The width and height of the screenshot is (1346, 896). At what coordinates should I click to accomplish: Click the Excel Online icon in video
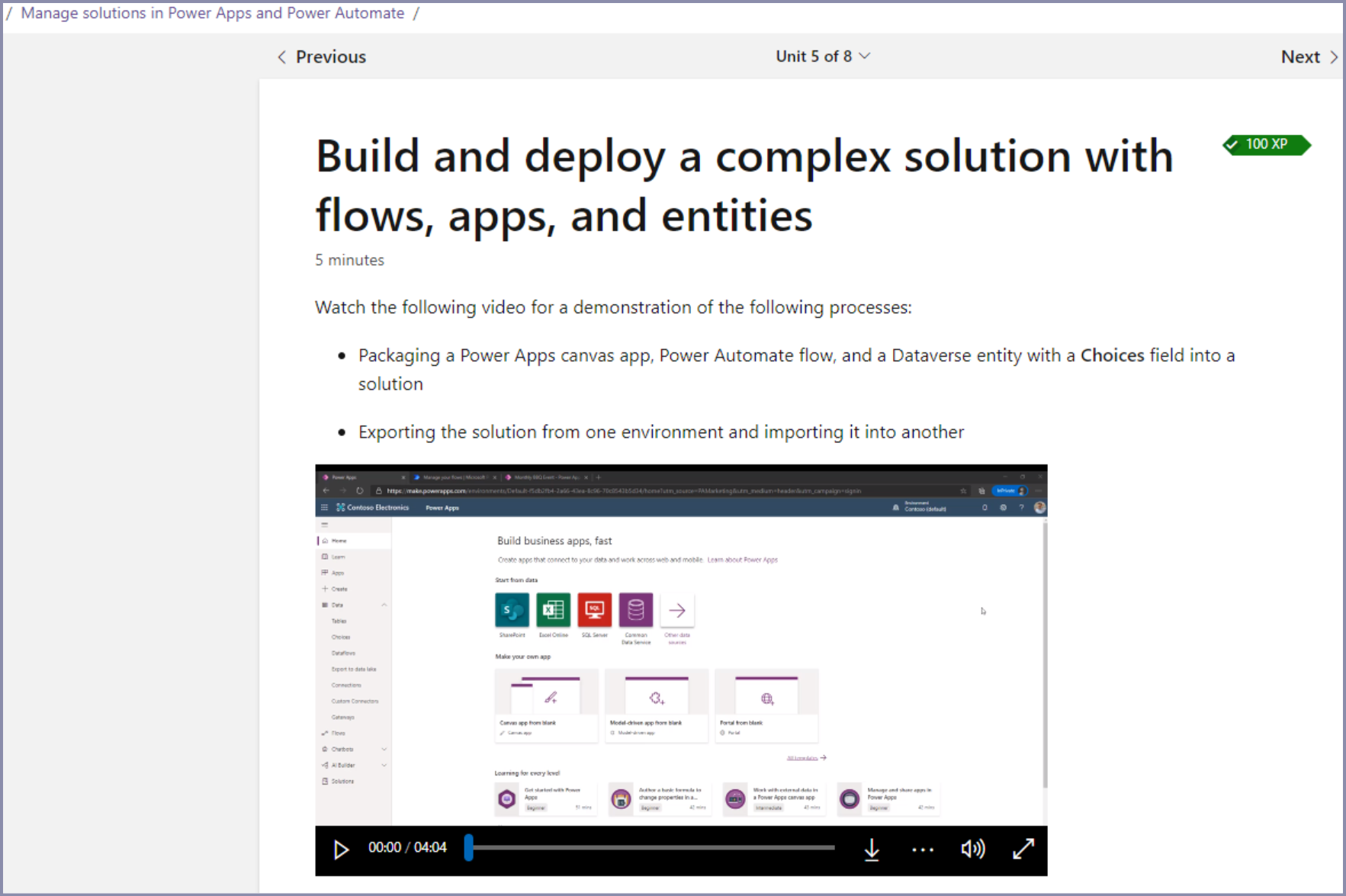tap(553, 610)
